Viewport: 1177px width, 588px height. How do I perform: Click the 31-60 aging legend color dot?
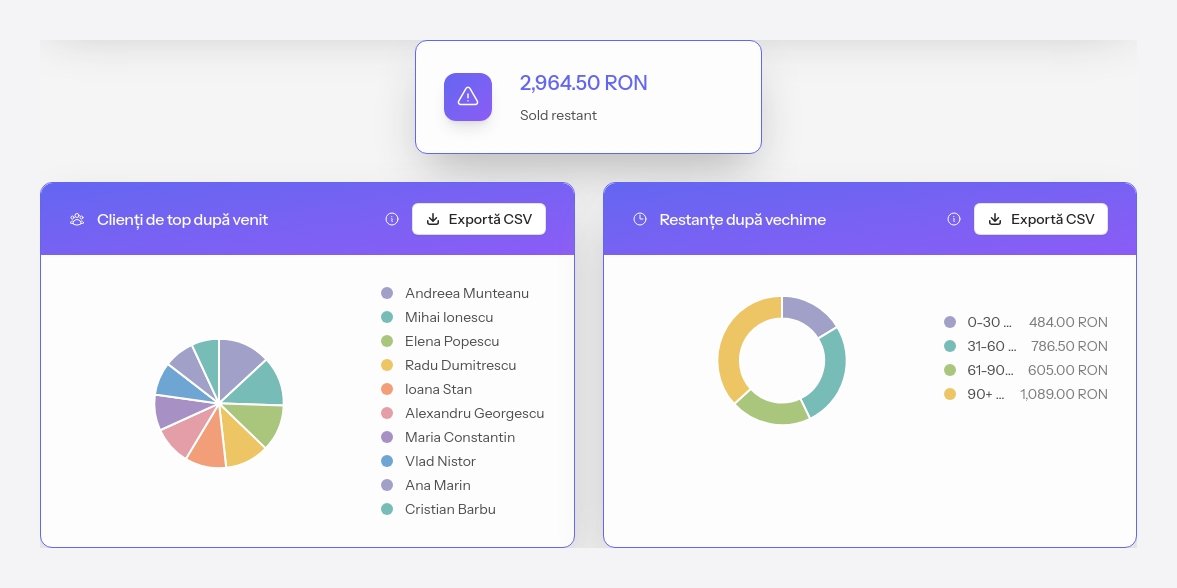point(950,346)
